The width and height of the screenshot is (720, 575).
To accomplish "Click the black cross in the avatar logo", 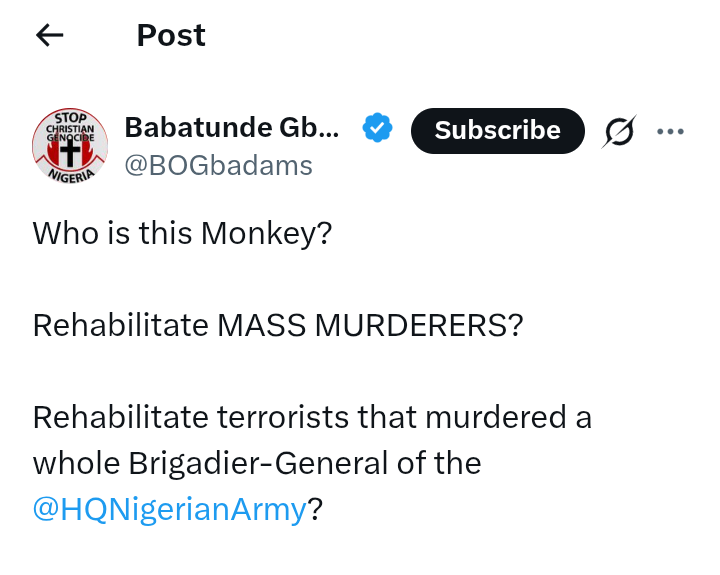I will [x=70, y=152].
